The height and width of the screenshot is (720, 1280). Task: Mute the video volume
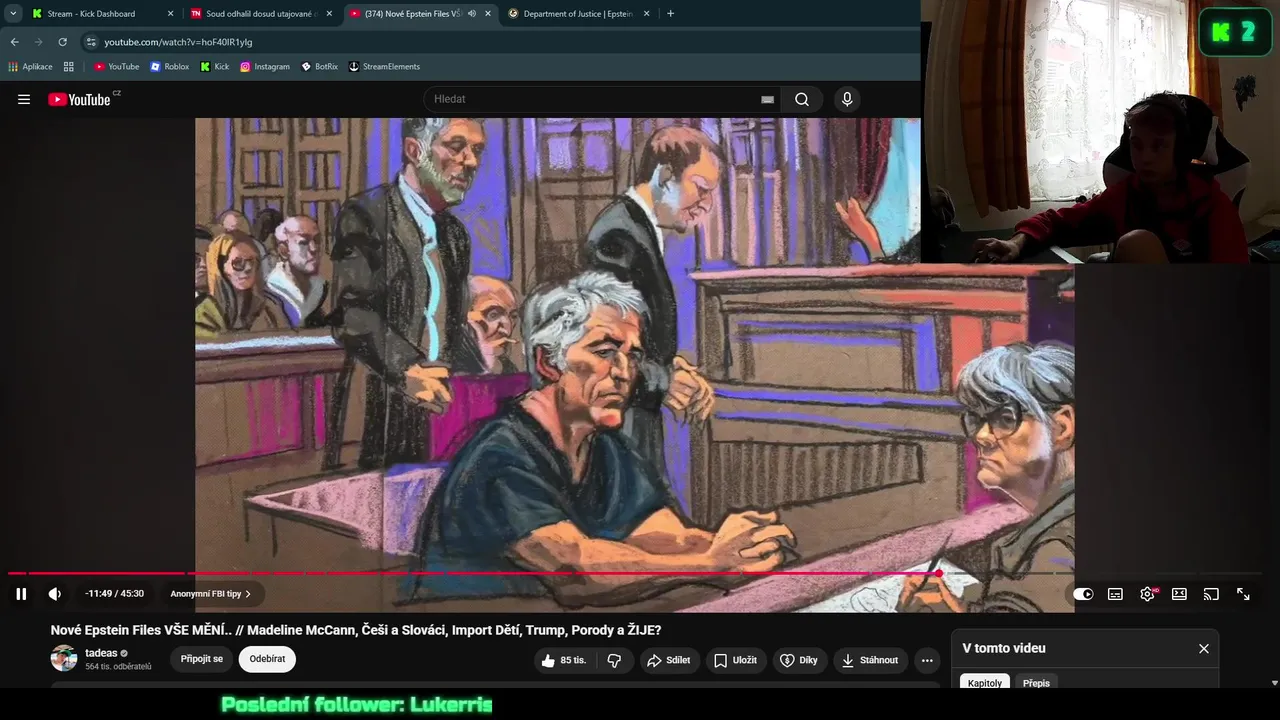coord(55,594)
